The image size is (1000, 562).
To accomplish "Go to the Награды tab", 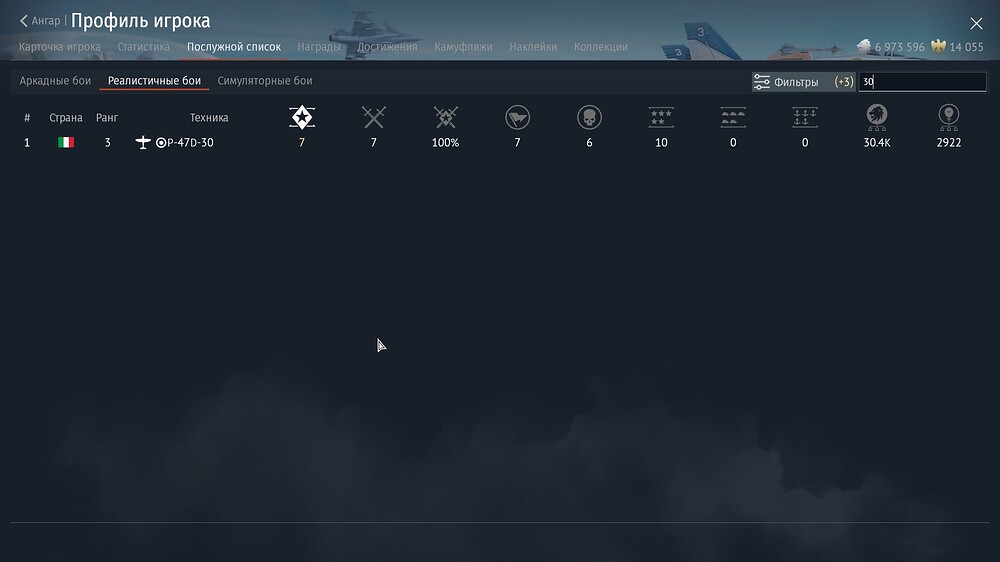I will [319, 47].
